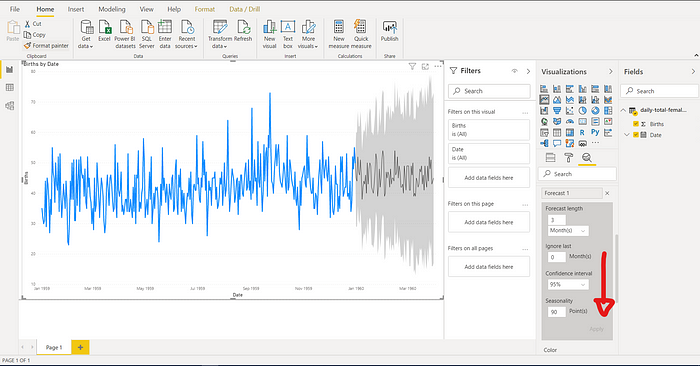The height and width of the screenshot is (366, 700).
Task: Select the treemap visual
Action: (x=608, y=110)
